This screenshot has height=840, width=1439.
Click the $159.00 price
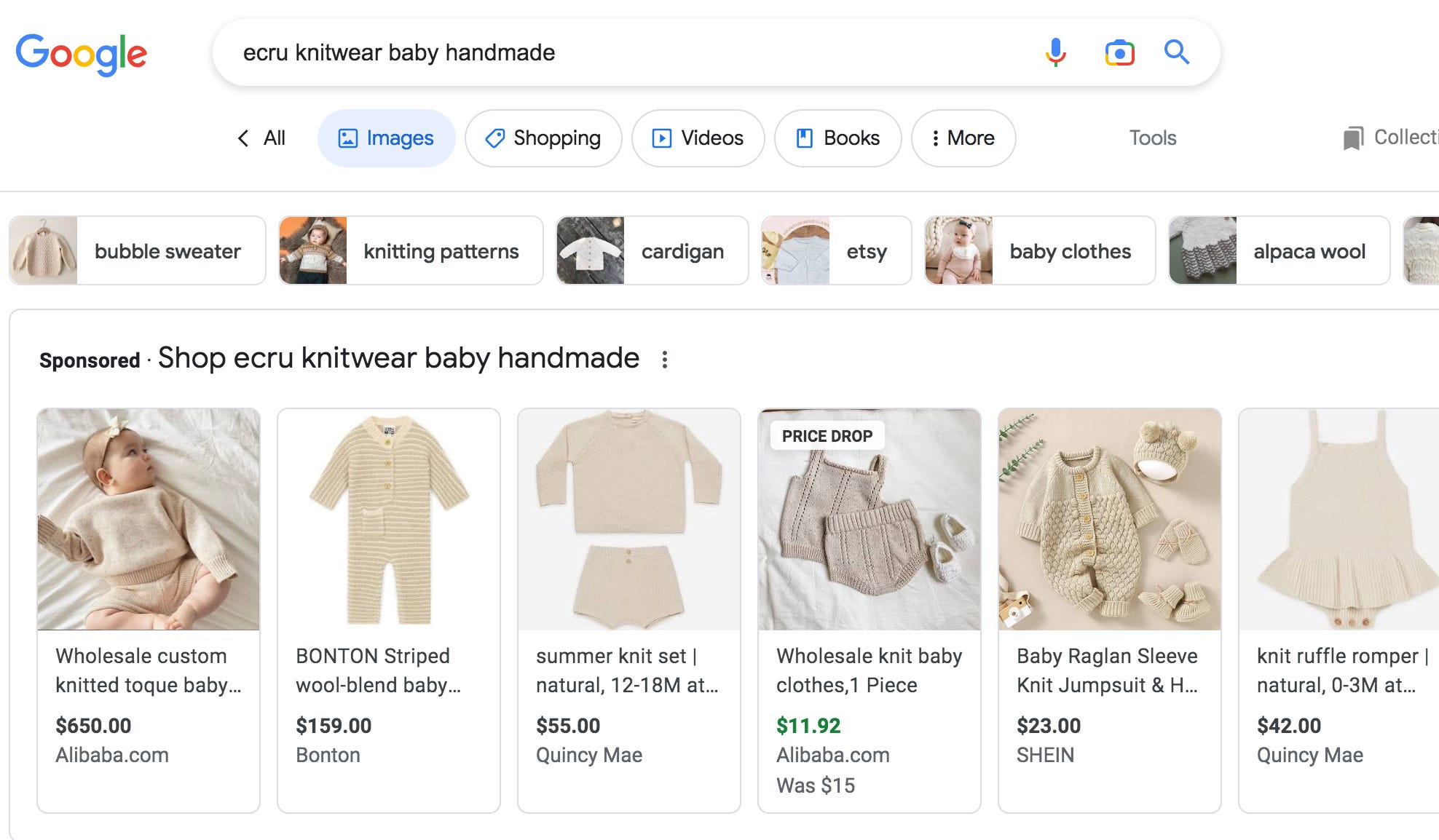tap(334, 726)
